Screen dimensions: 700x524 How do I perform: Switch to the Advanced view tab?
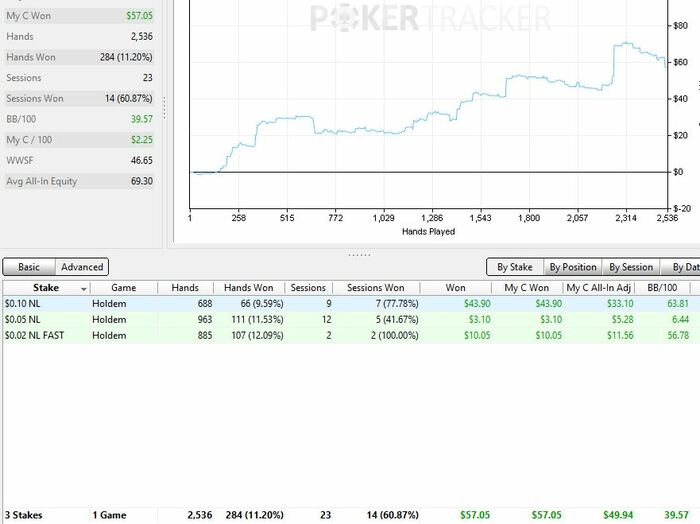(x=82, y=267)
